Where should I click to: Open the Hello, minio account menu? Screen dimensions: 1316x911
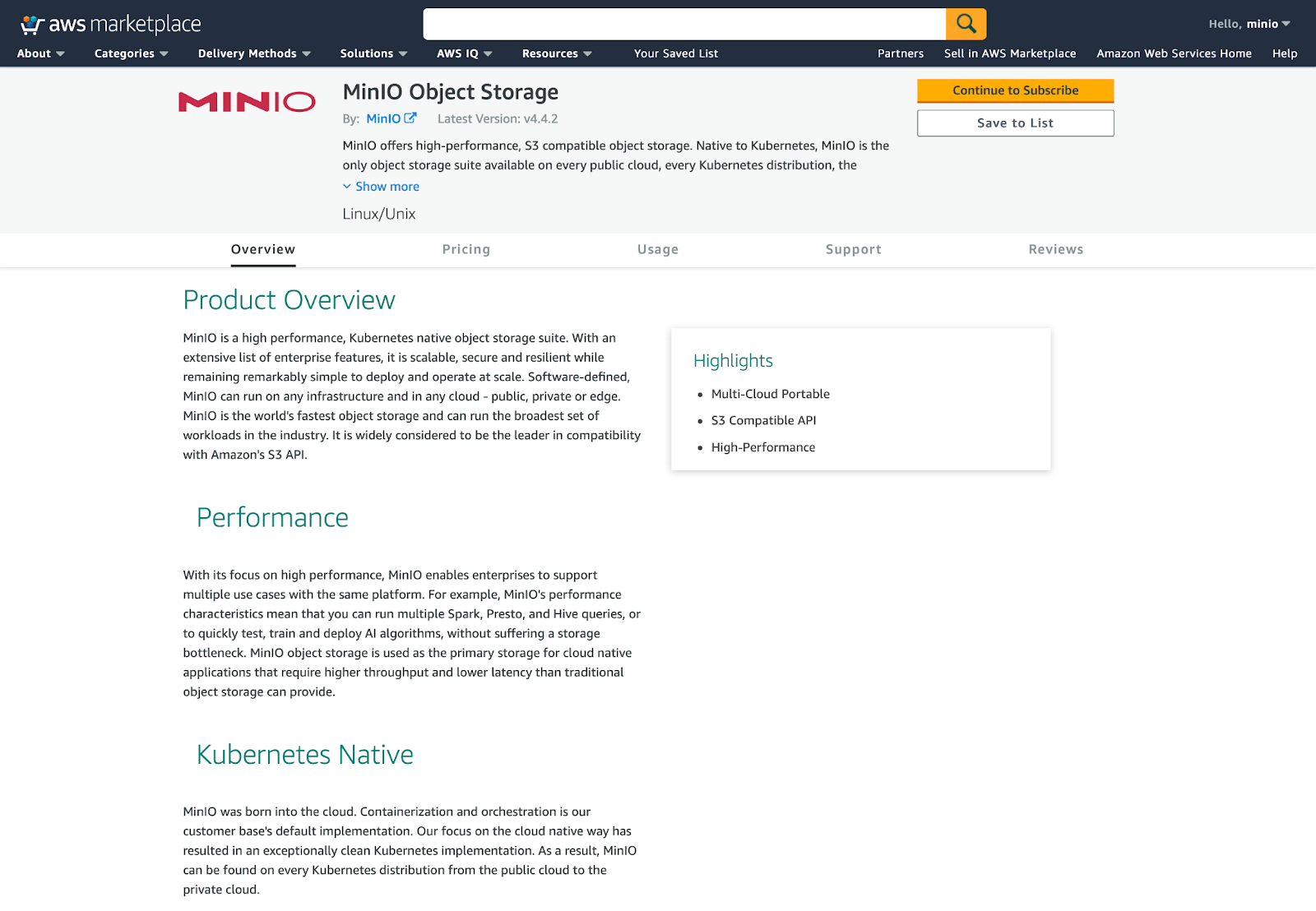click(x=1249, y=24)
